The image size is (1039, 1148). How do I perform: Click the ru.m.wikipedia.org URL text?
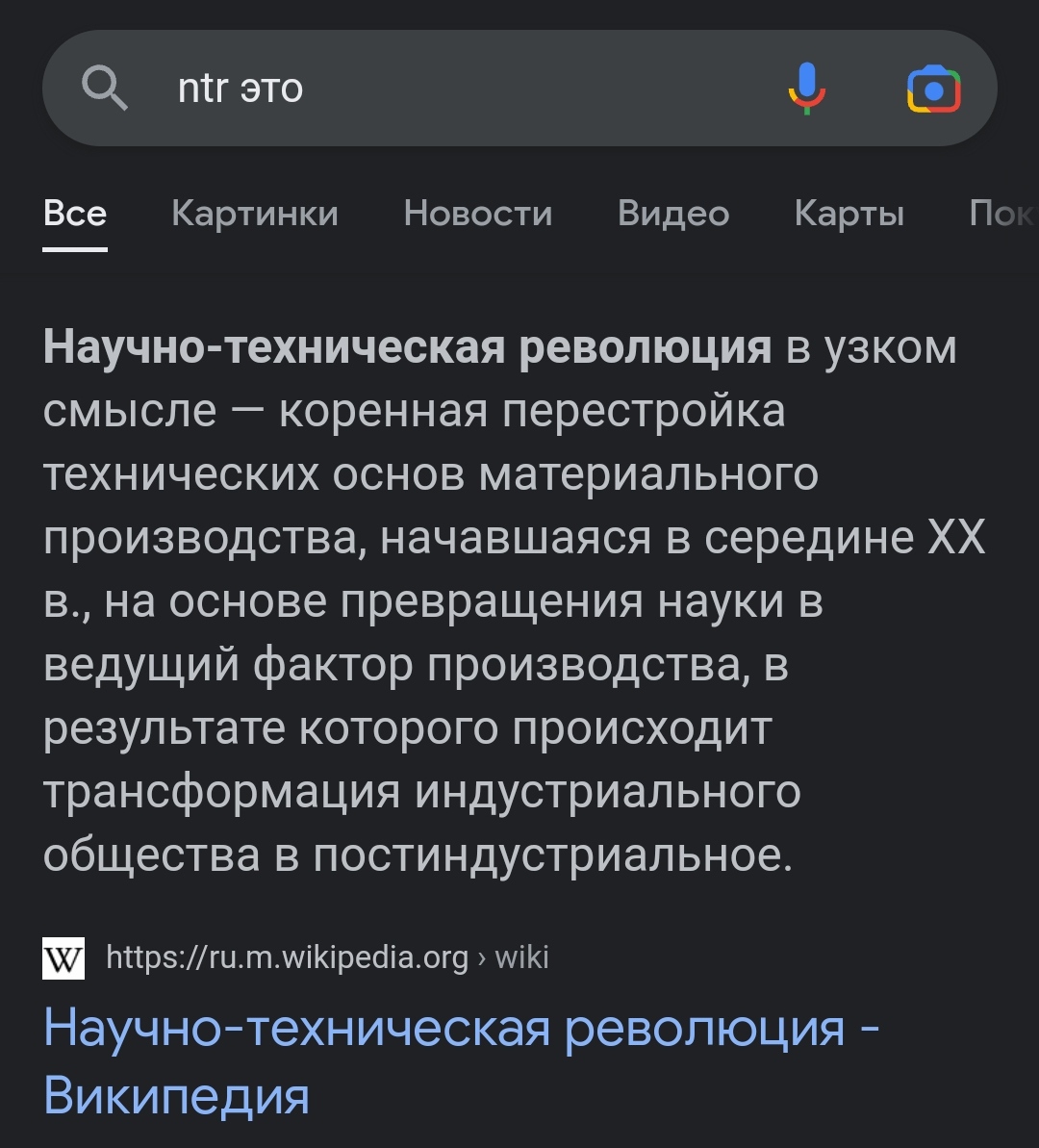pos(287,957)
